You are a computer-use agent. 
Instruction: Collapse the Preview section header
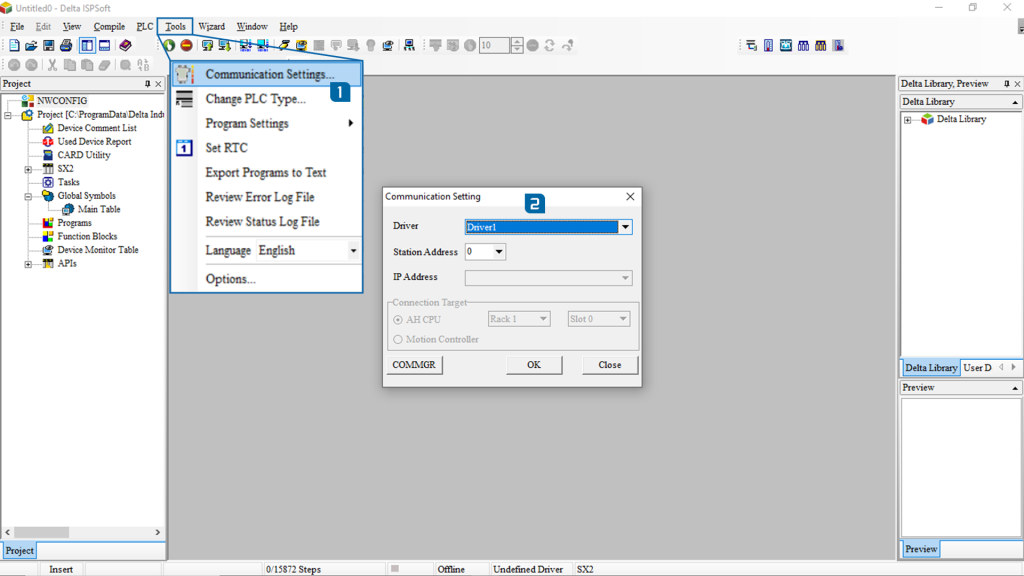pos(1015,388)
